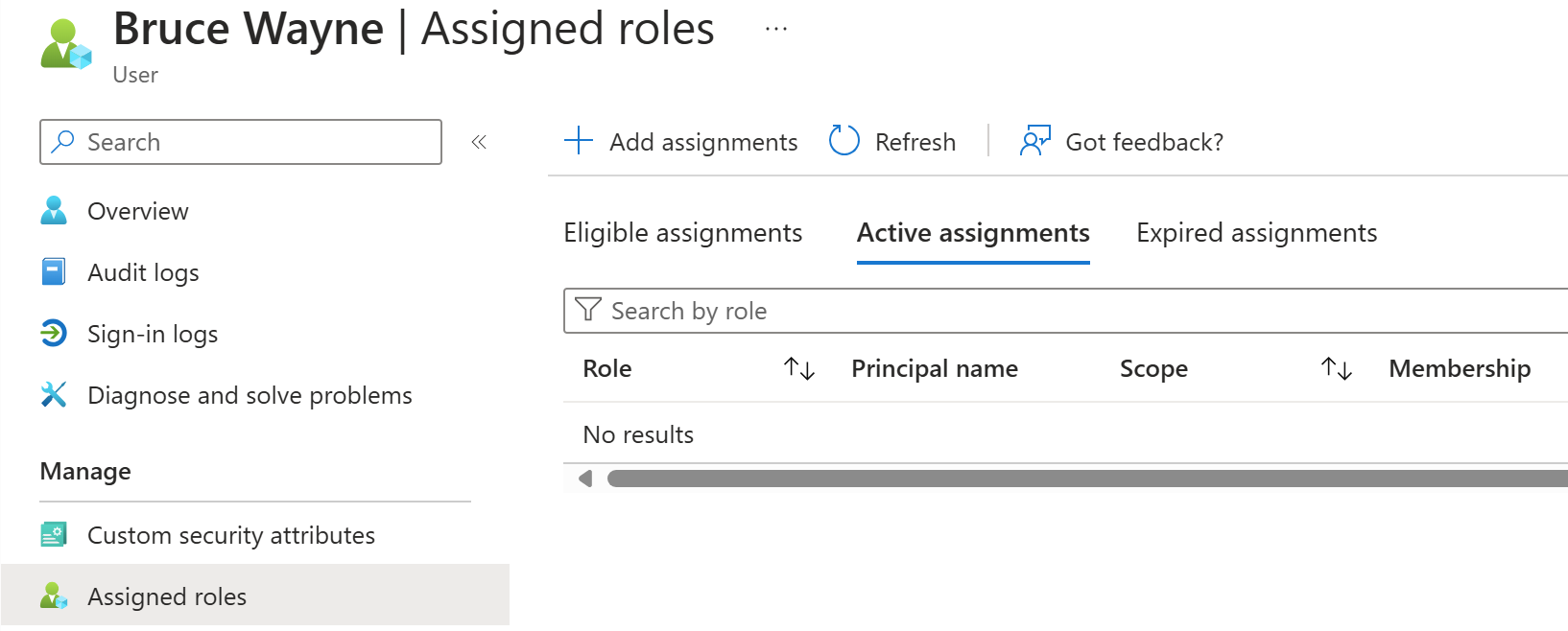Open the ellipsis more options menu

pos(776,29)
